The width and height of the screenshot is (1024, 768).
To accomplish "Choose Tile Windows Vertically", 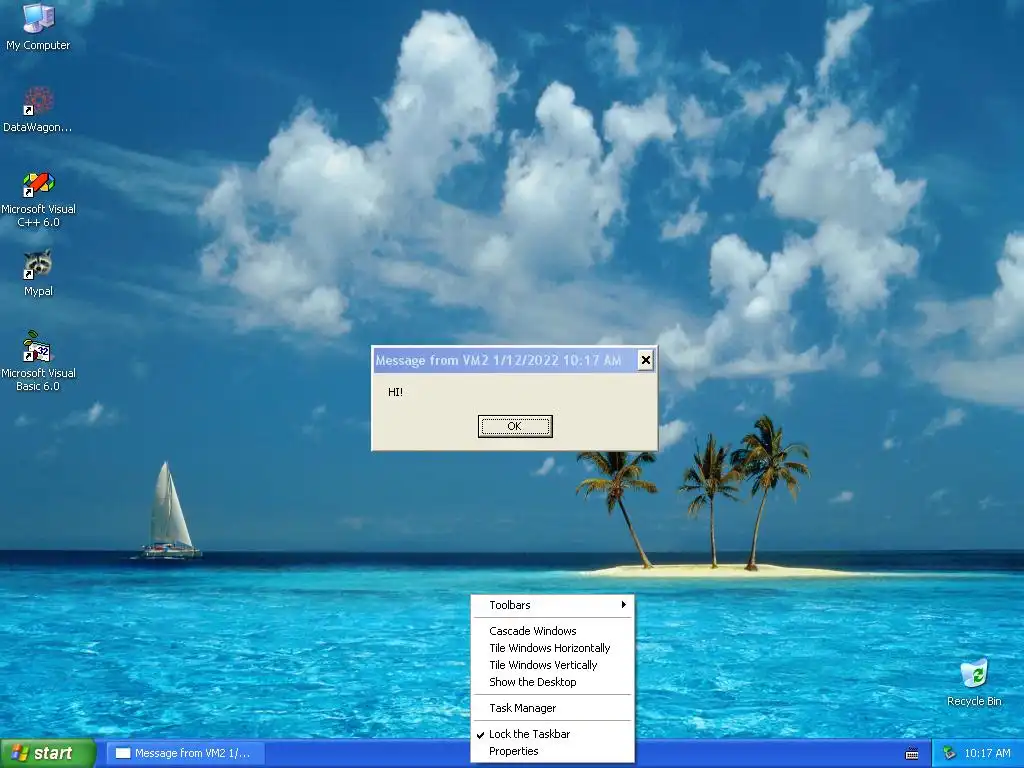I will (x=552, y=665).
